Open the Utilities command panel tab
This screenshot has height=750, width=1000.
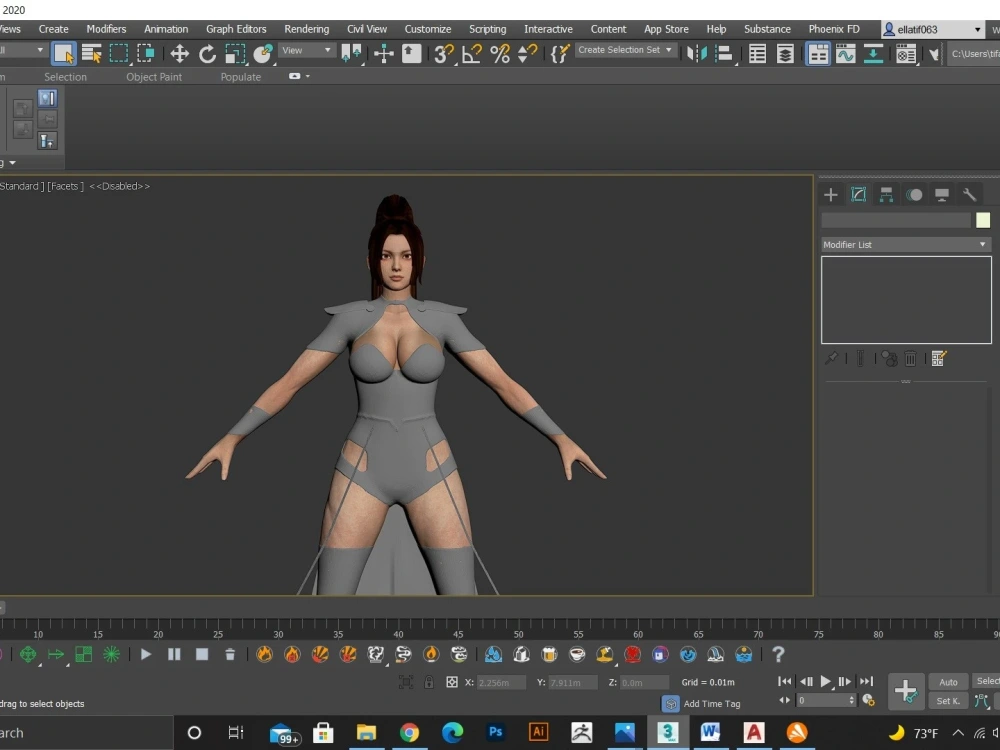click(x=969, y=195)
